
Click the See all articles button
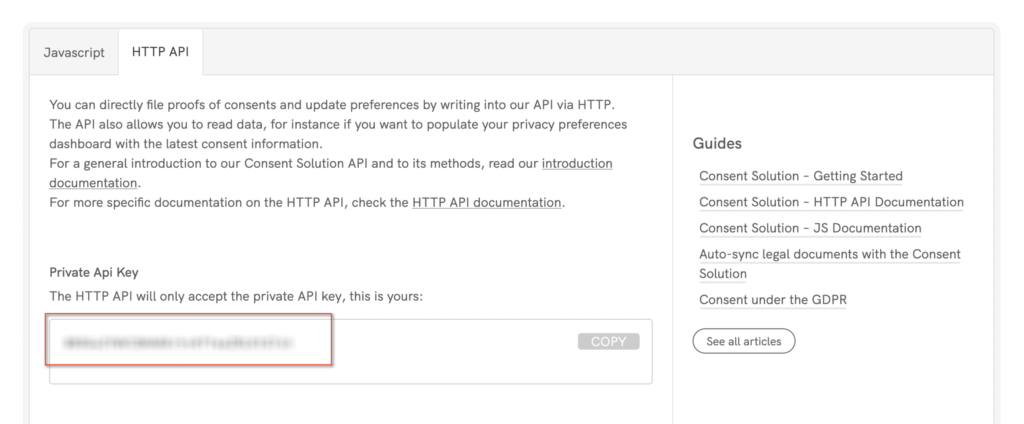[x=743, y=341]
